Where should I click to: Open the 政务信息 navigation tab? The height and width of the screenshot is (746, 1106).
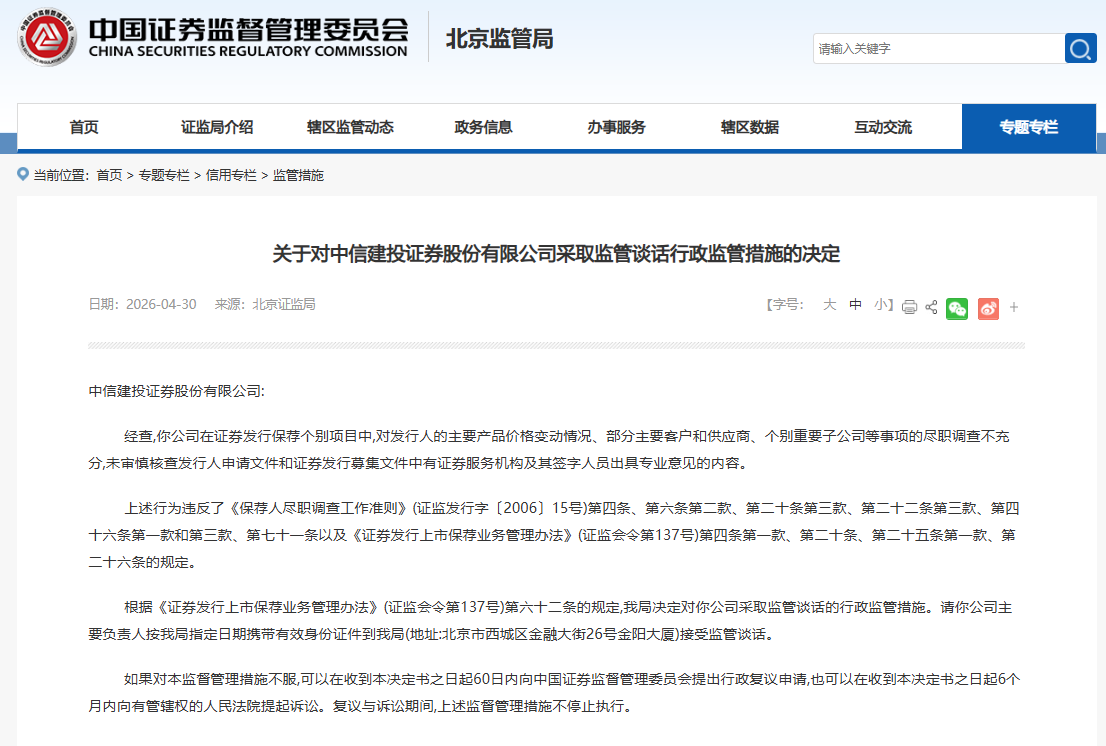pyautogui.click(x=483, y=127)
